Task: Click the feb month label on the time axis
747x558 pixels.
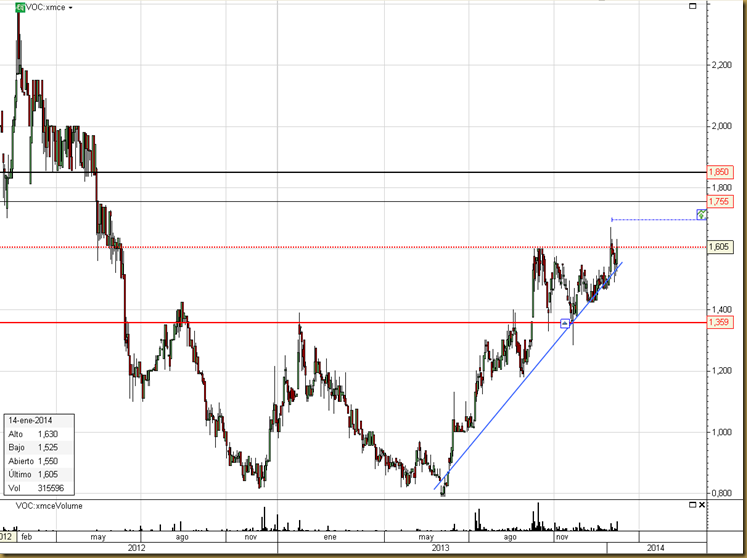Action: coord(27,537)
